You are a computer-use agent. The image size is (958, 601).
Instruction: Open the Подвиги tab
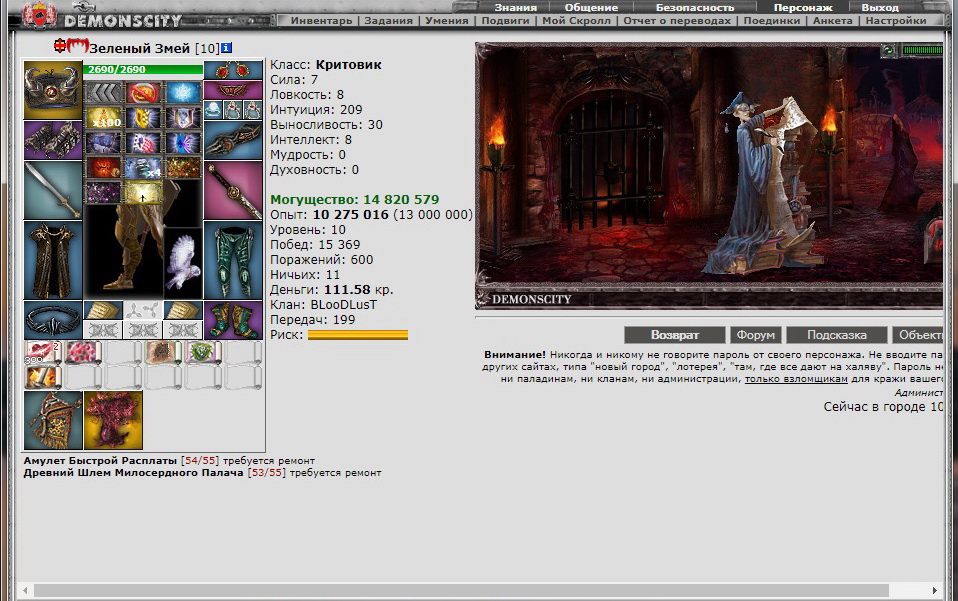tap(505, 20)
